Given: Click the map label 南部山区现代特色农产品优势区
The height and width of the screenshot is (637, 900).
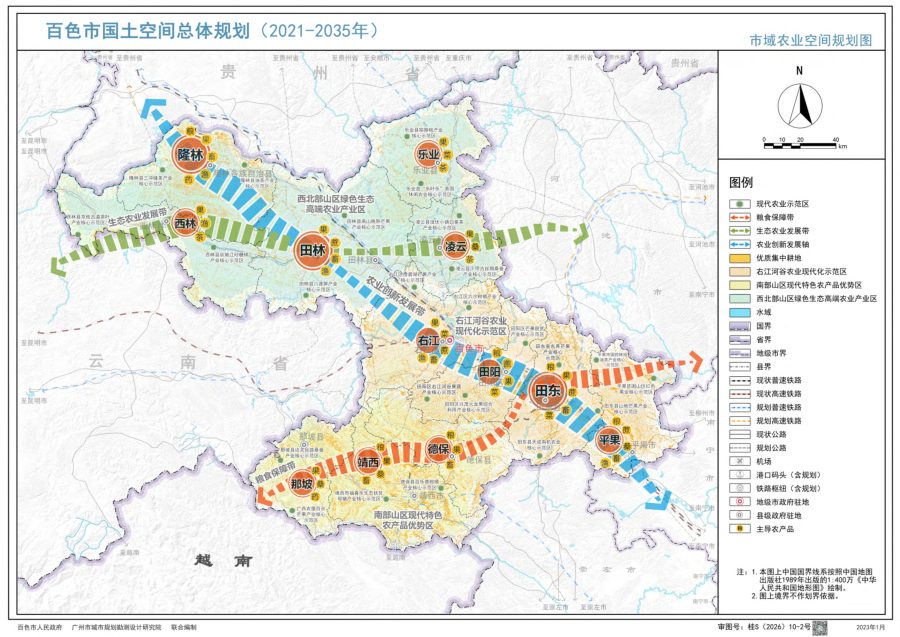Looking at the screenshot, I should point(408,521).
